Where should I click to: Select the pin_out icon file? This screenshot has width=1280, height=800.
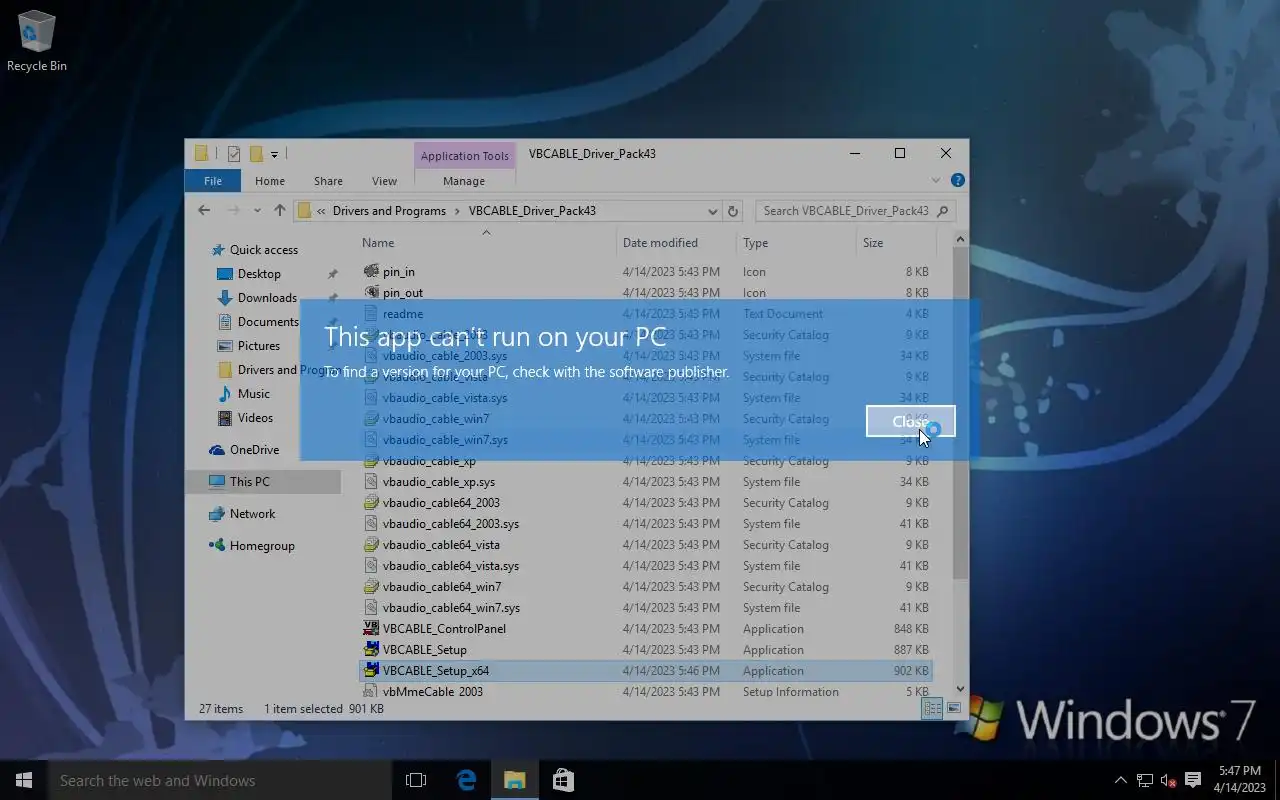[645, 293]
